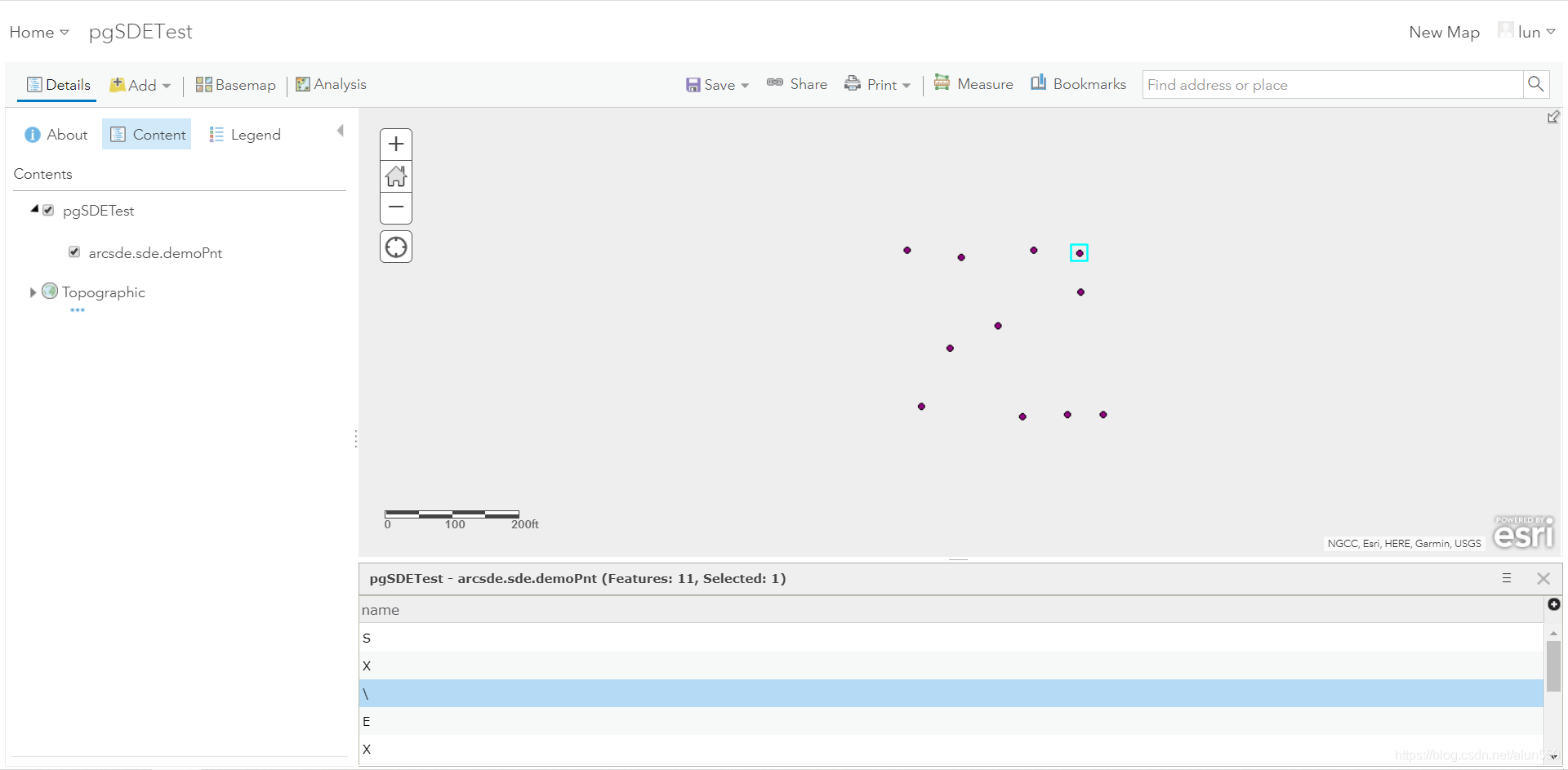This screenshot has width=1568, height=770.
Task: Click arcsde.sde.demoPnt layer name
Action: click(x=155, y=253)
